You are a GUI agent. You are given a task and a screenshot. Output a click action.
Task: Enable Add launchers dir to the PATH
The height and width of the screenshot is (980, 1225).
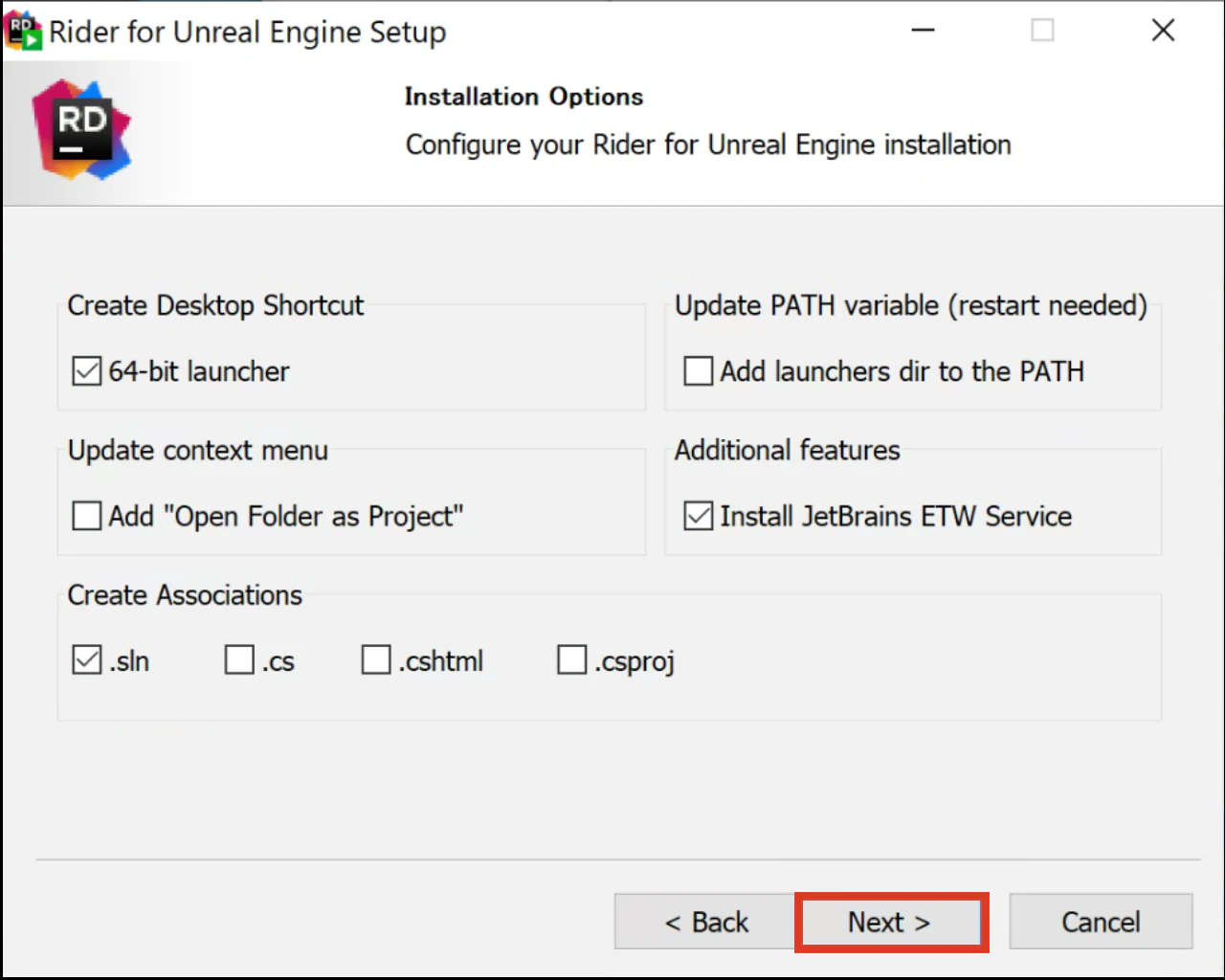click(x=699, y=370)
